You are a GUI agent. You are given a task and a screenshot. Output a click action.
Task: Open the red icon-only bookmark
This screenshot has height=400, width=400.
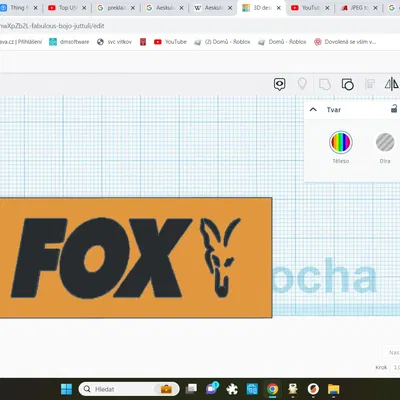(143, 42)
